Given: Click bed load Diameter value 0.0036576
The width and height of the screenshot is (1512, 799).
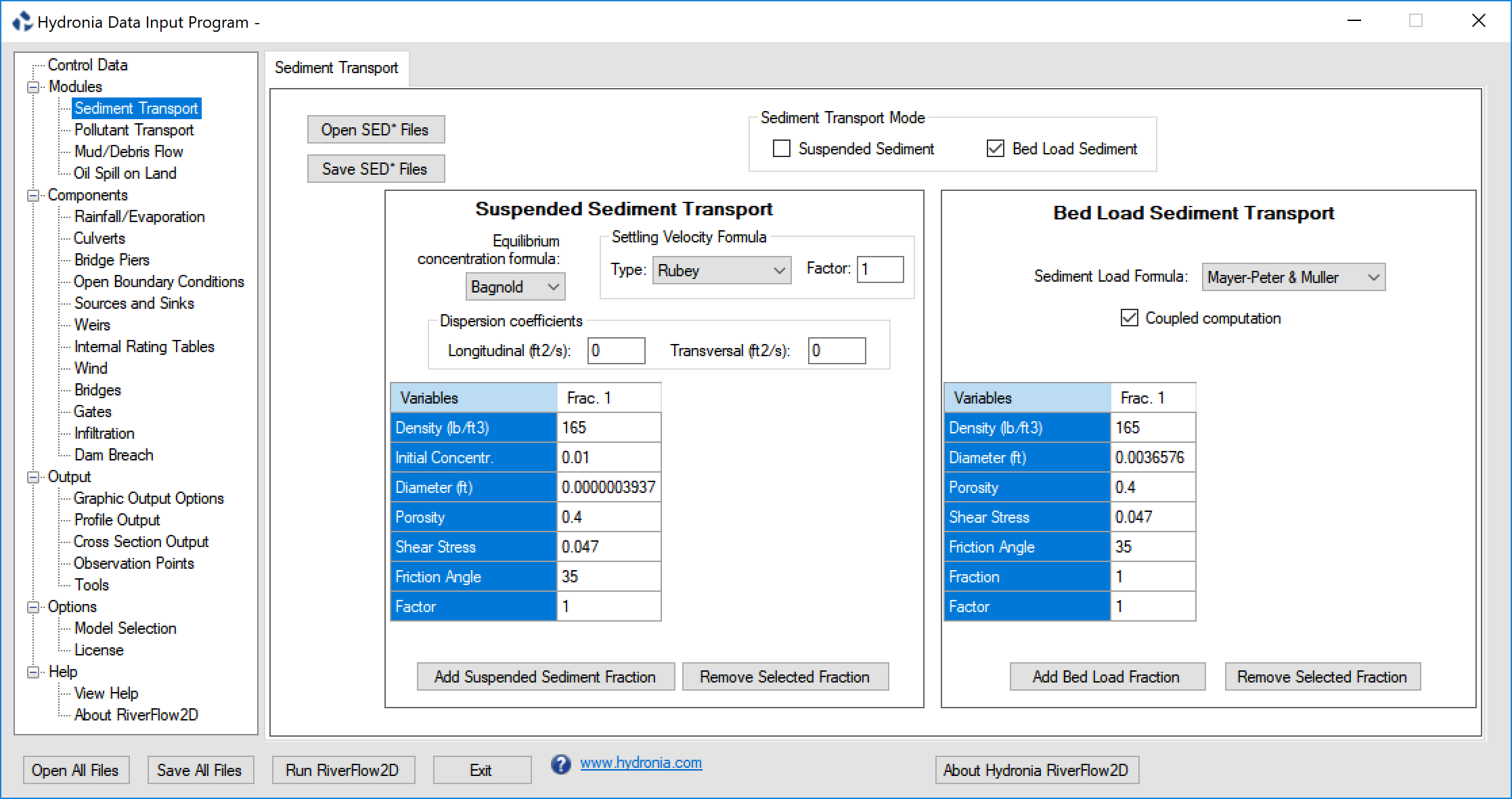Looking at the screenshot, I should tap(1153, 458).
